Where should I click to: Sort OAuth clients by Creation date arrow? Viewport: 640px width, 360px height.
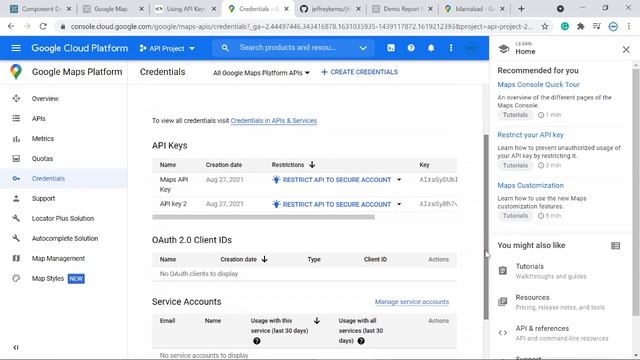coord(264,259)
